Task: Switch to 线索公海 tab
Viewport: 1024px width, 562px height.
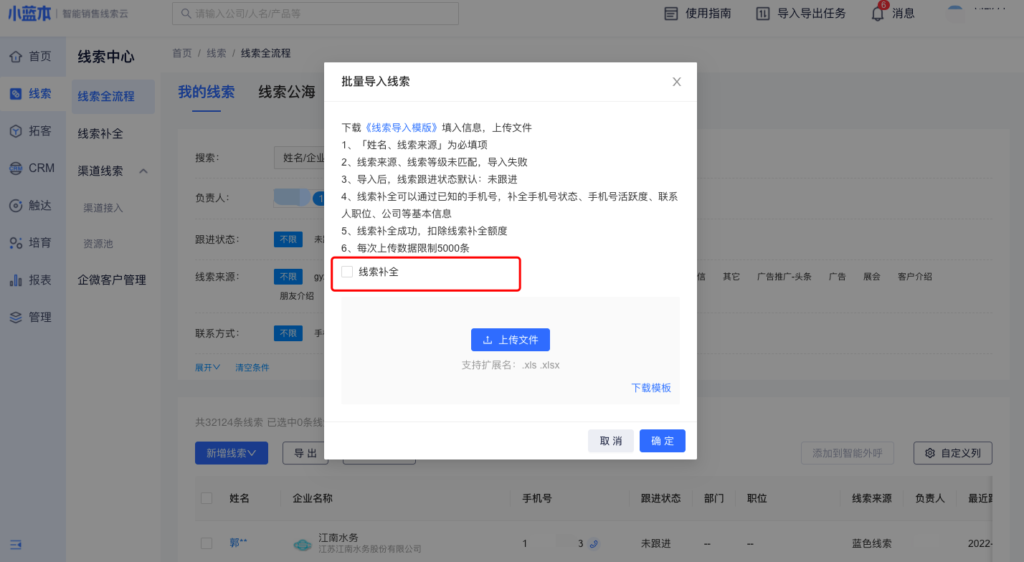Action: click(x=286, y=92)
